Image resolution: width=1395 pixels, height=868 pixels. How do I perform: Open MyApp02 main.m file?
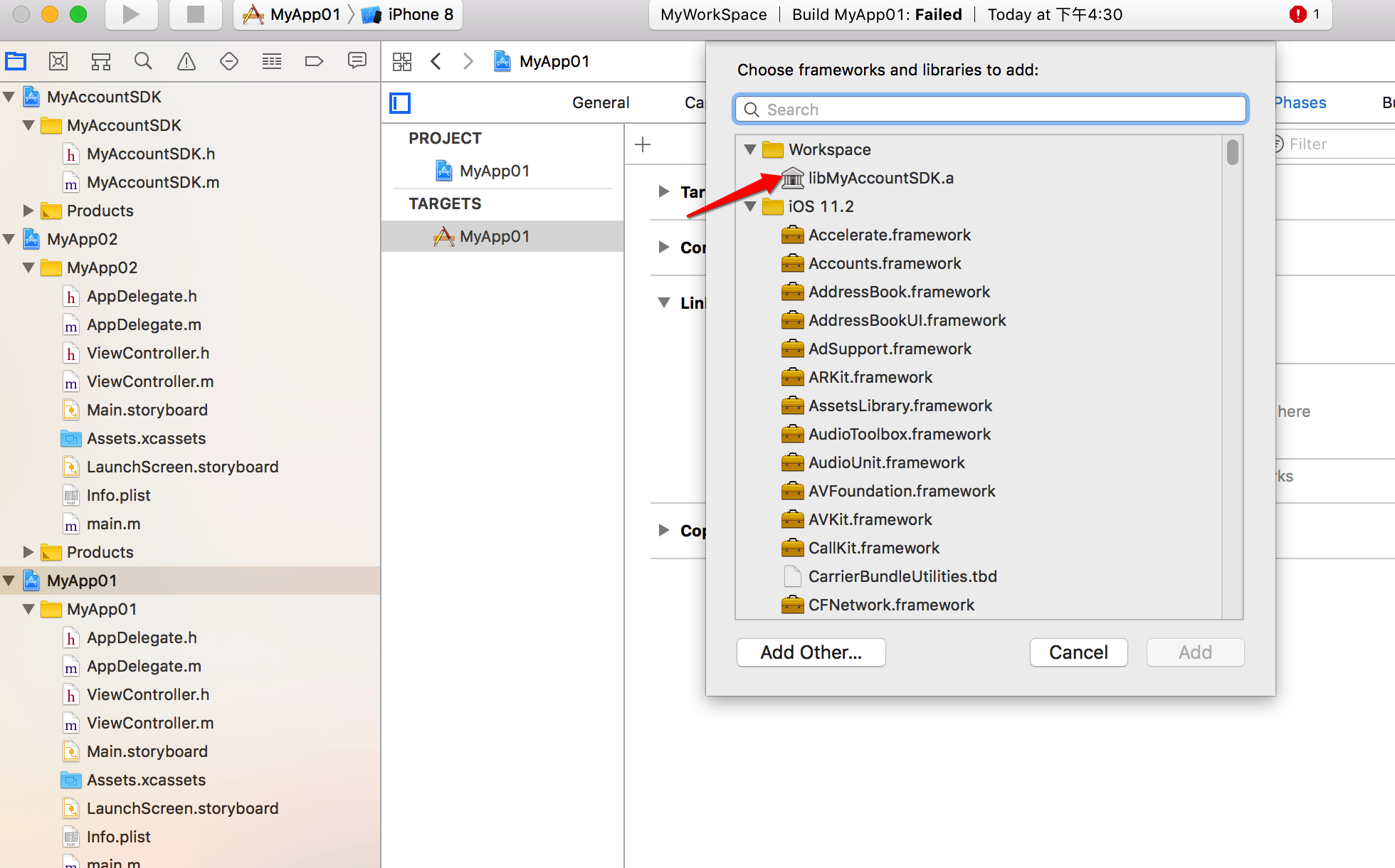pyautogui.click(x=102, y=524)
